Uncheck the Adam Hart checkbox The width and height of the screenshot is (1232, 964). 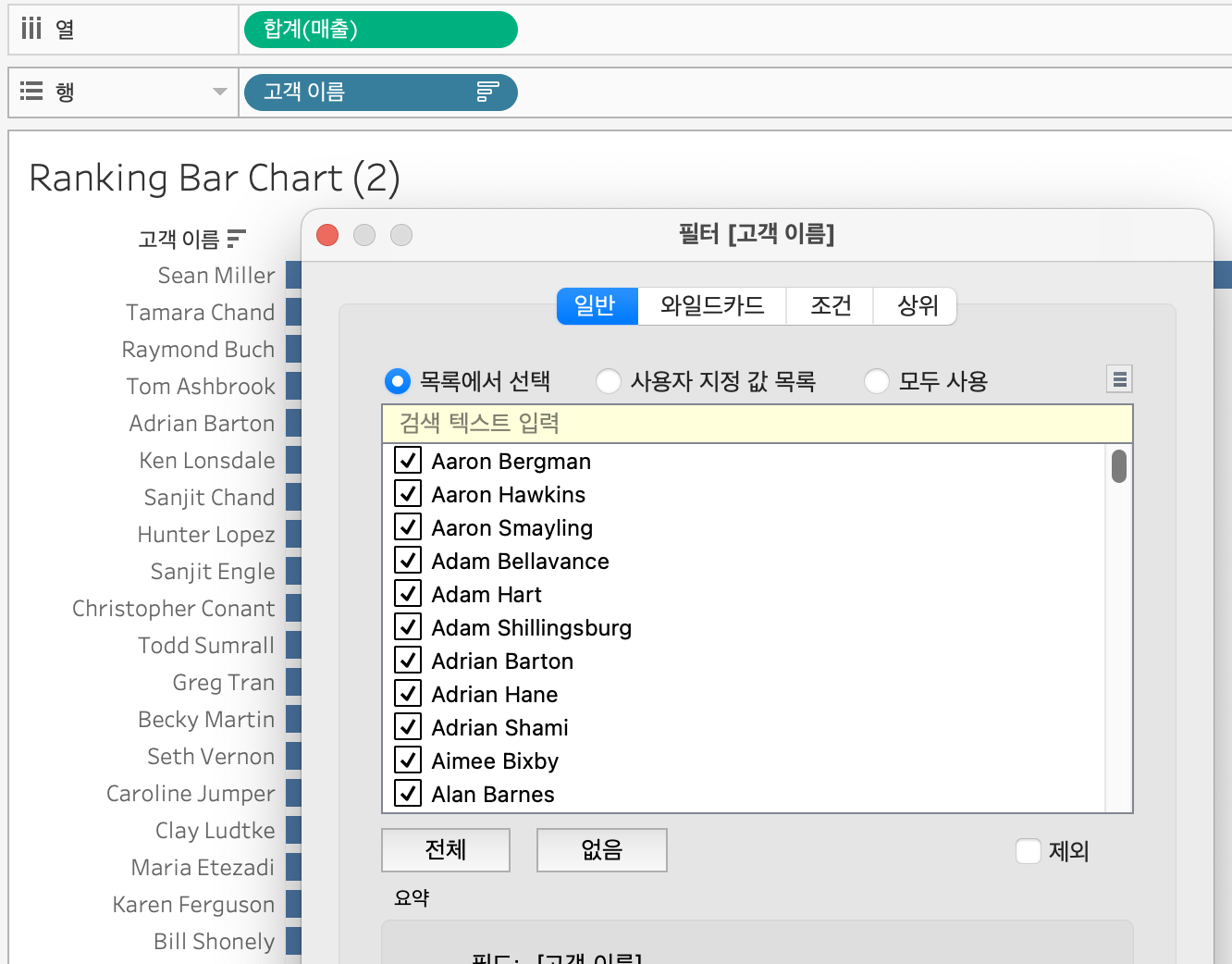pos(408,593)
